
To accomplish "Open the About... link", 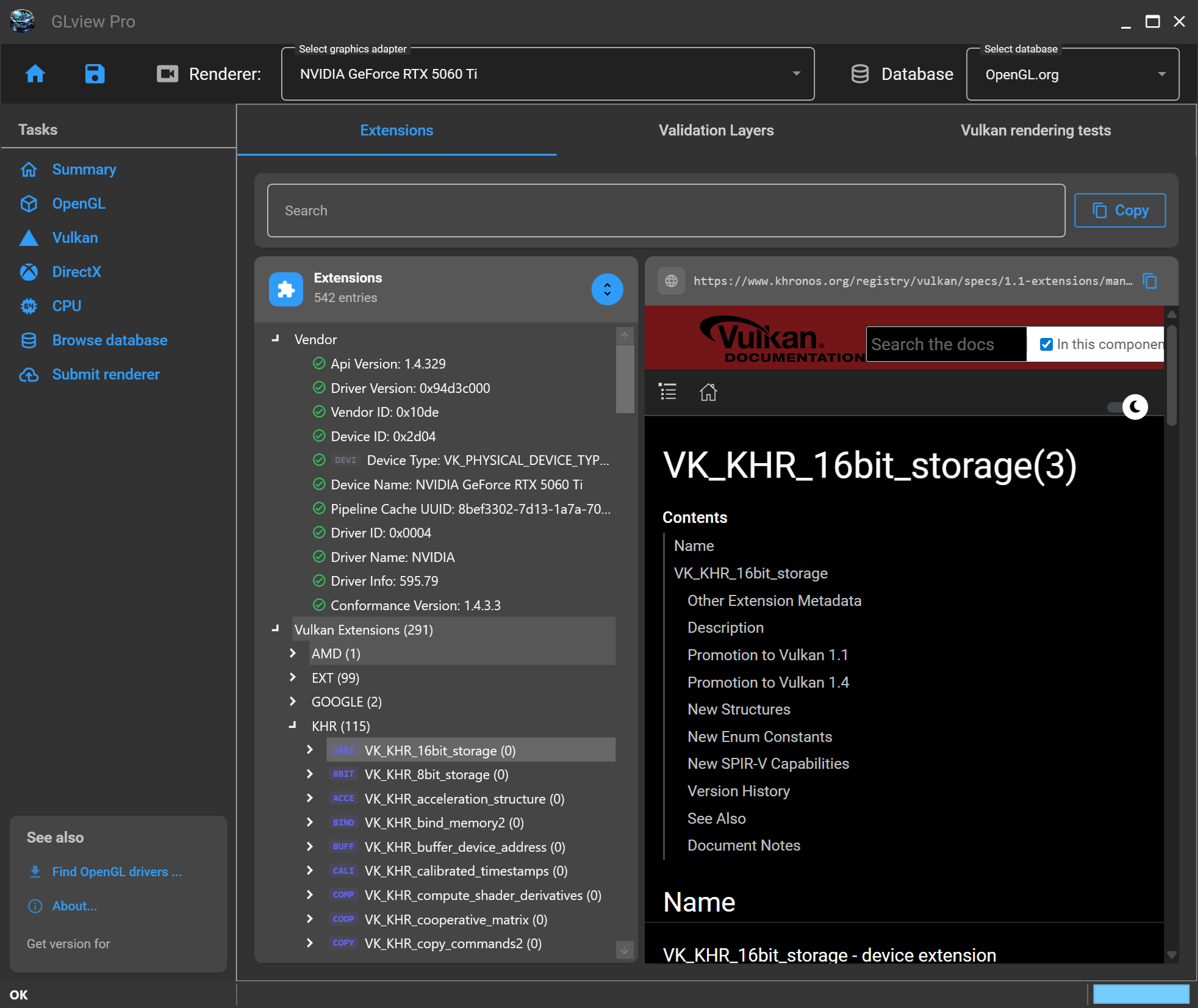I will (74, 906).
